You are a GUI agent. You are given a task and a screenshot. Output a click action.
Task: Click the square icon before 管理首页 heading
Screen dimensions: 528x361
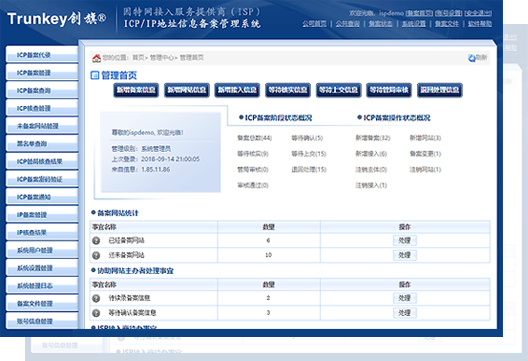click(x=95, y=75)
